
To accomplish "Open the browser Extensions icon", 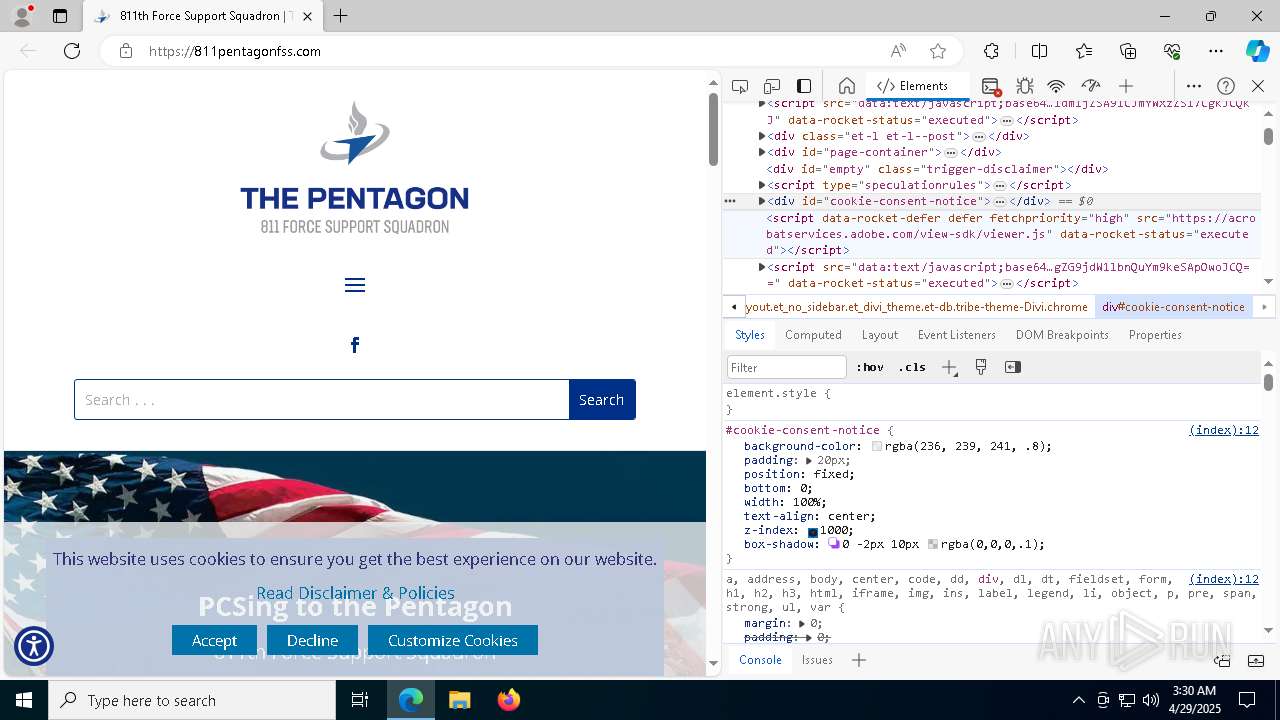I will click(x=991, y=51).
